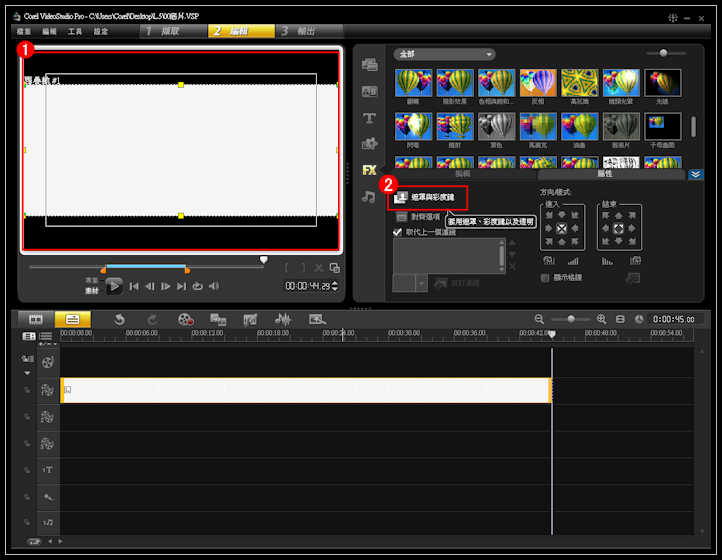Screen dimensions: 722x560
Task: Open the 設定 menu
Action: click(101, 31)
